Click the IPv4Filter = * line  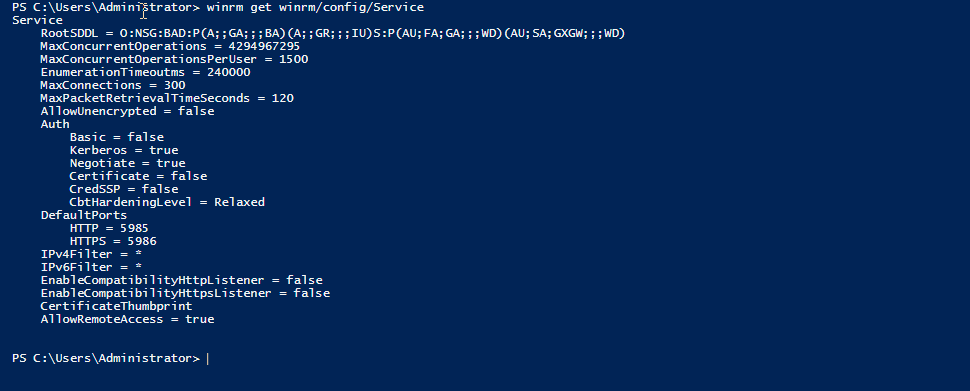coord(92,254)
